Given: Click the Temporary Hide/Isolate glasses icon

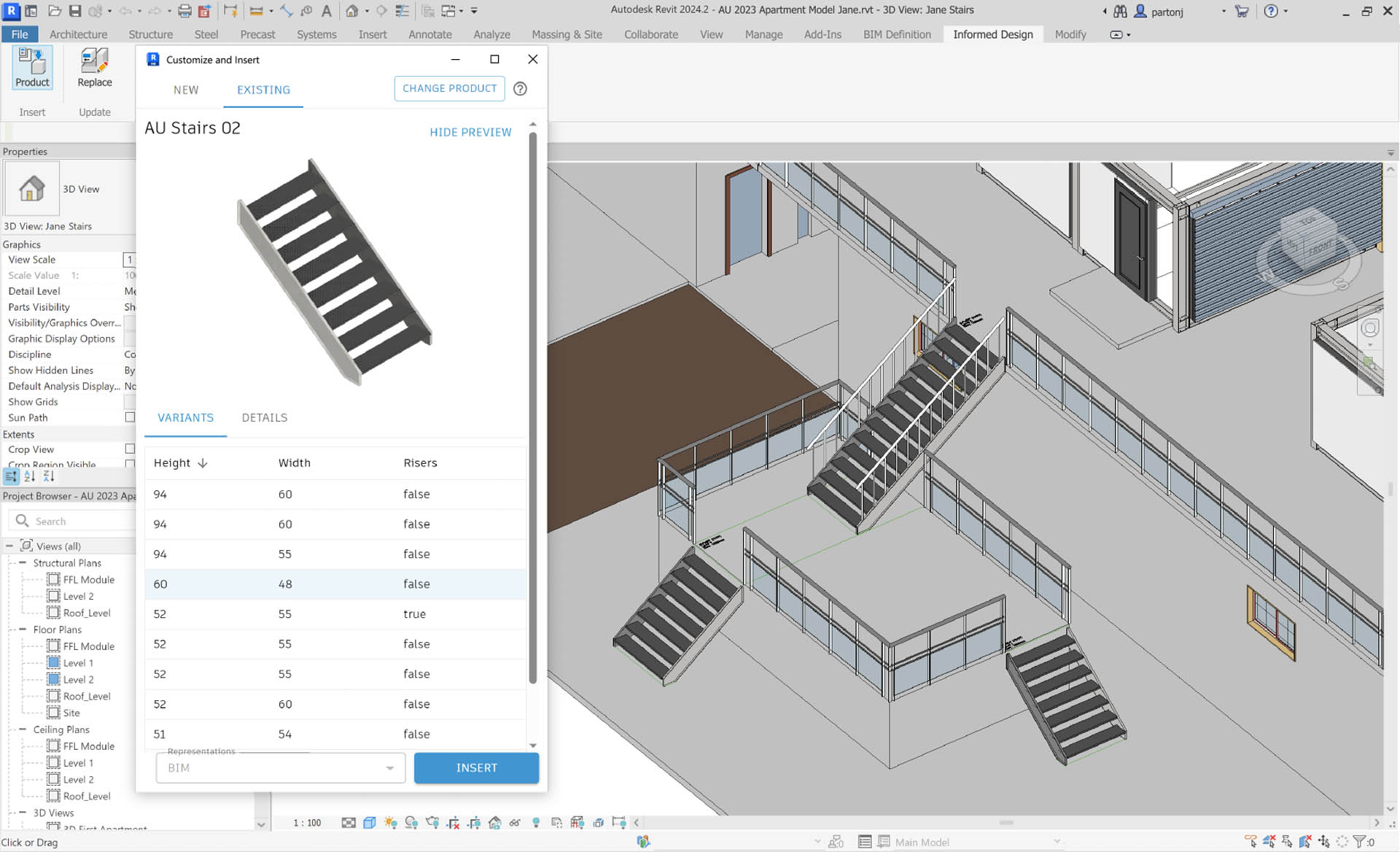Looking at the screenshot, I should pos(515,822).
